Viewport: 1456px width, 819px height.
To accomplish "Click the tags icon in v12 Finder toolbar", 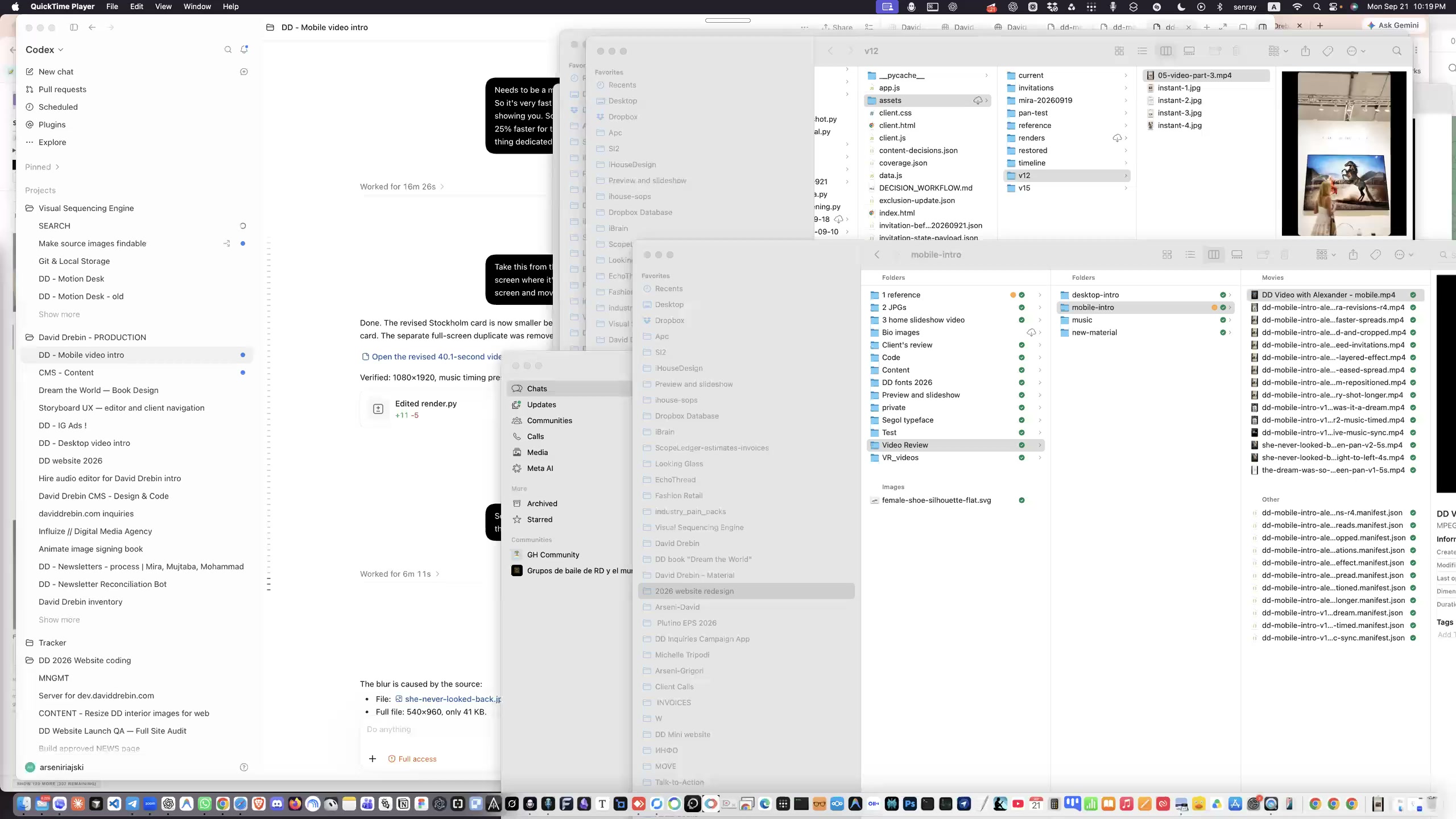I will 1328,51.
